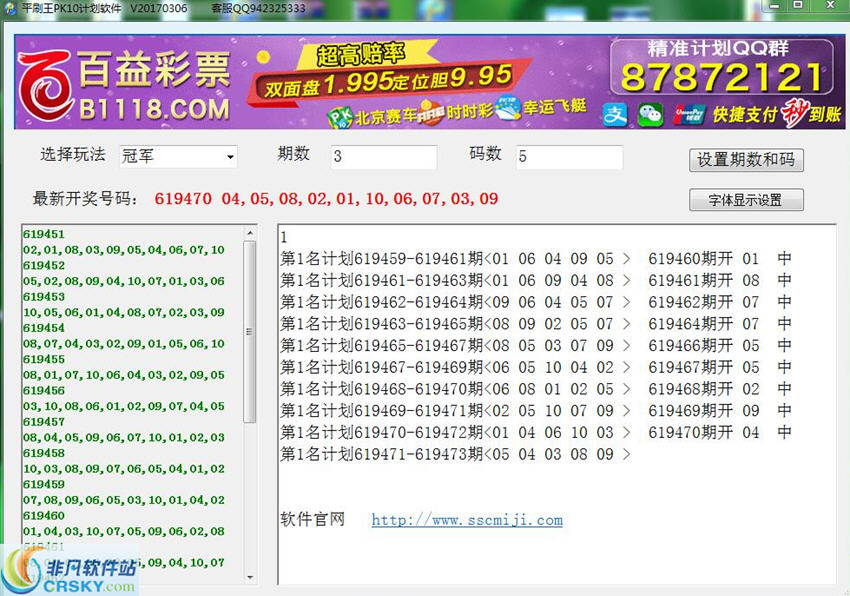Click the 最新开奖号码 label

pos(85,198)
